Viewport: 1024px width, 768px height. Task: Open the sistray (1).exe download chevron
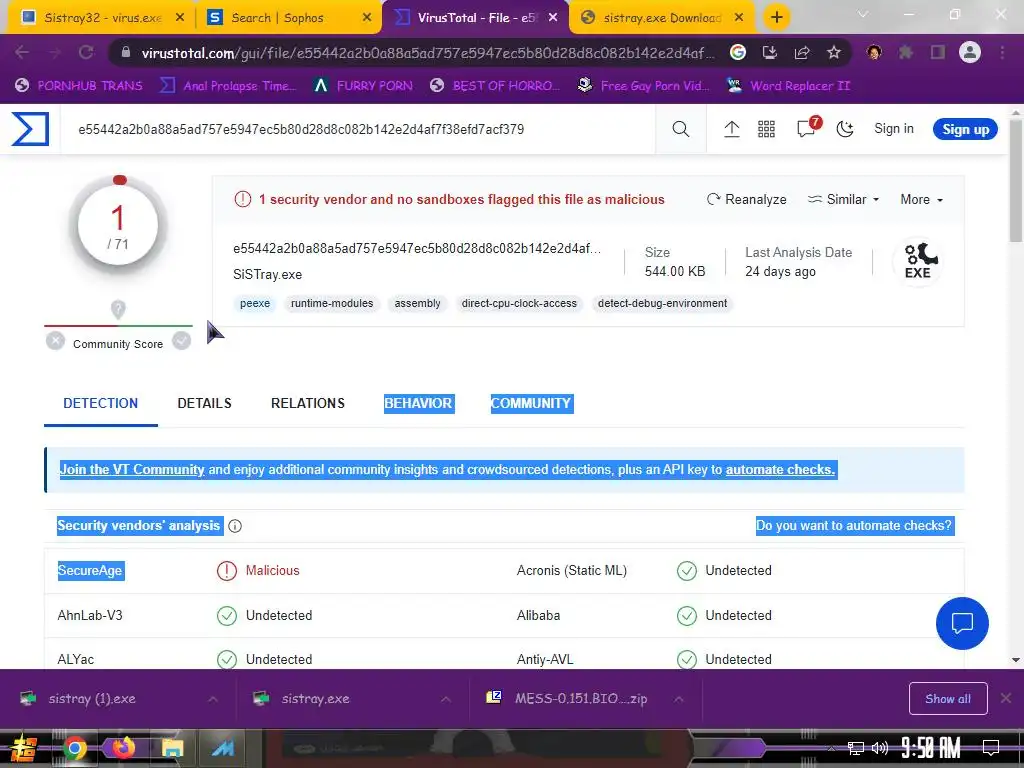point(213,699)
